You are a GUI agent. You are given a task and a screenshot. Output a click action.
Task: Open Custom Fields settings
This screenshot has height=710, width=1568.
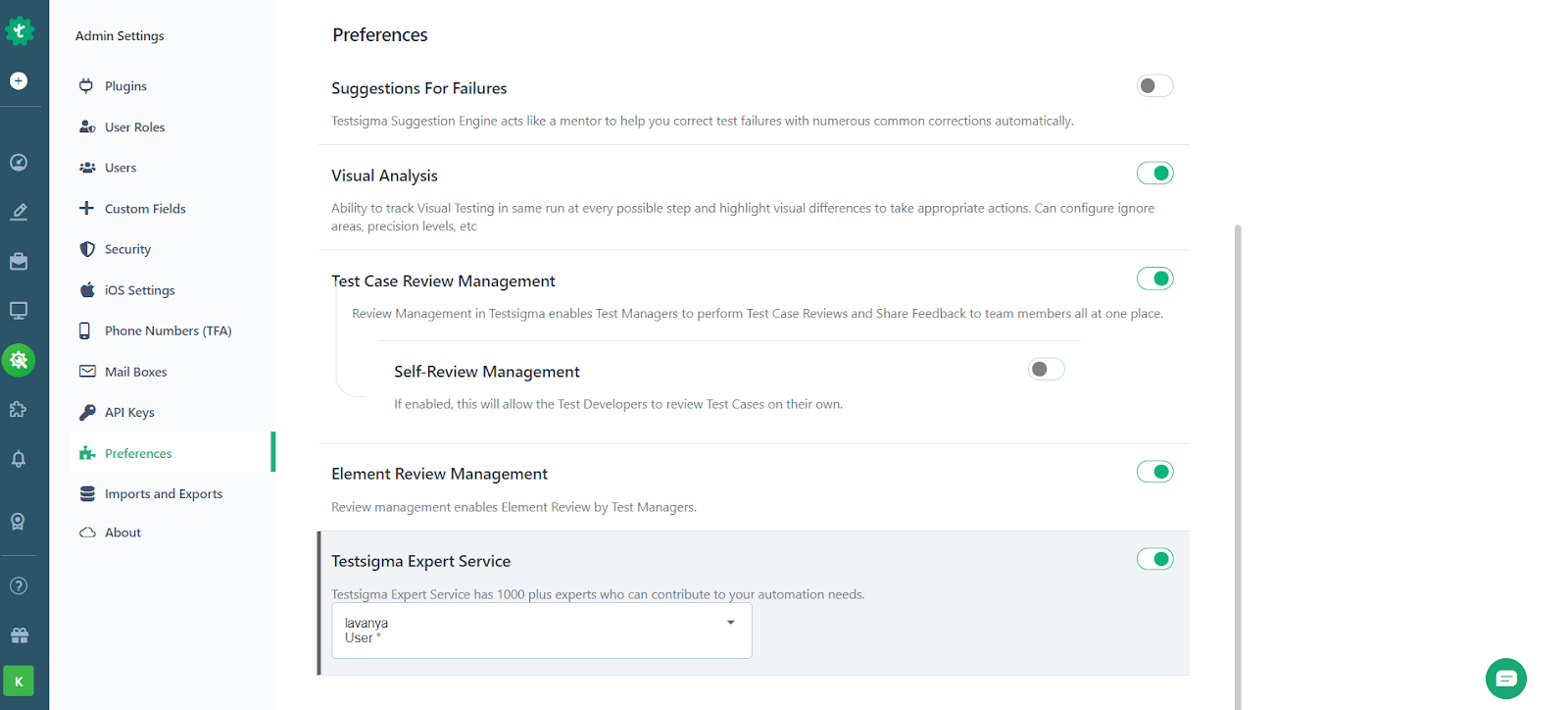[x=145, y=209]
